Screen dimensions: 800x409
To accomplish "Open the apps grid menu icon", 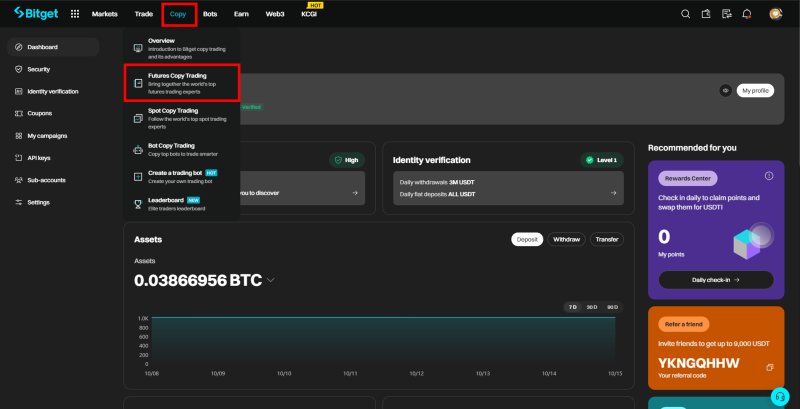I will (75, 14).
